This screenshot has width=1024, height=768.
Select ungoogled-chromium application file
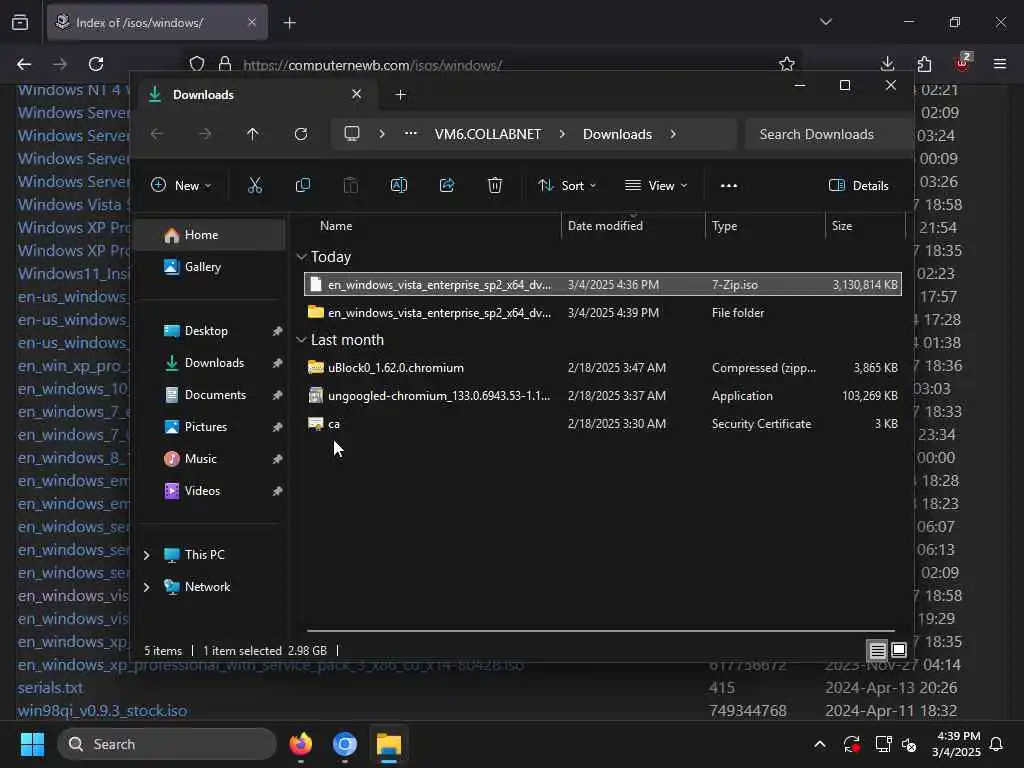click(603, 396)
